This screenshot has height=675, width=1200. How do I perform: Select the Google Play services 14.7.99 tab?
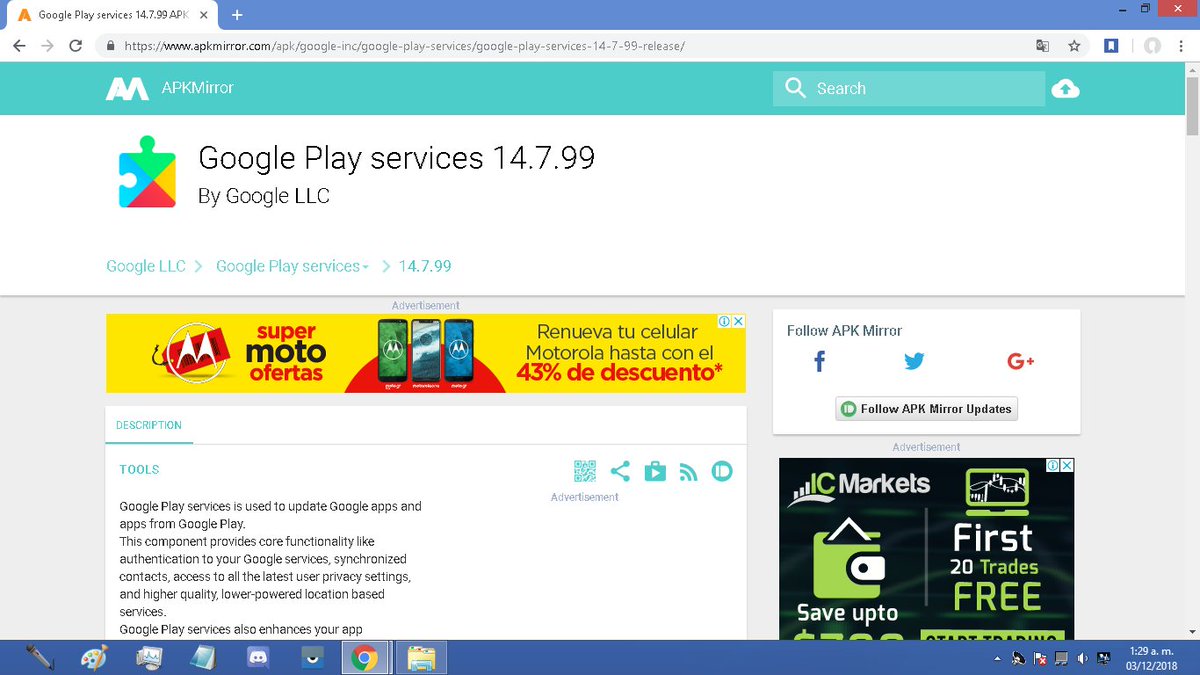[110, 15]
